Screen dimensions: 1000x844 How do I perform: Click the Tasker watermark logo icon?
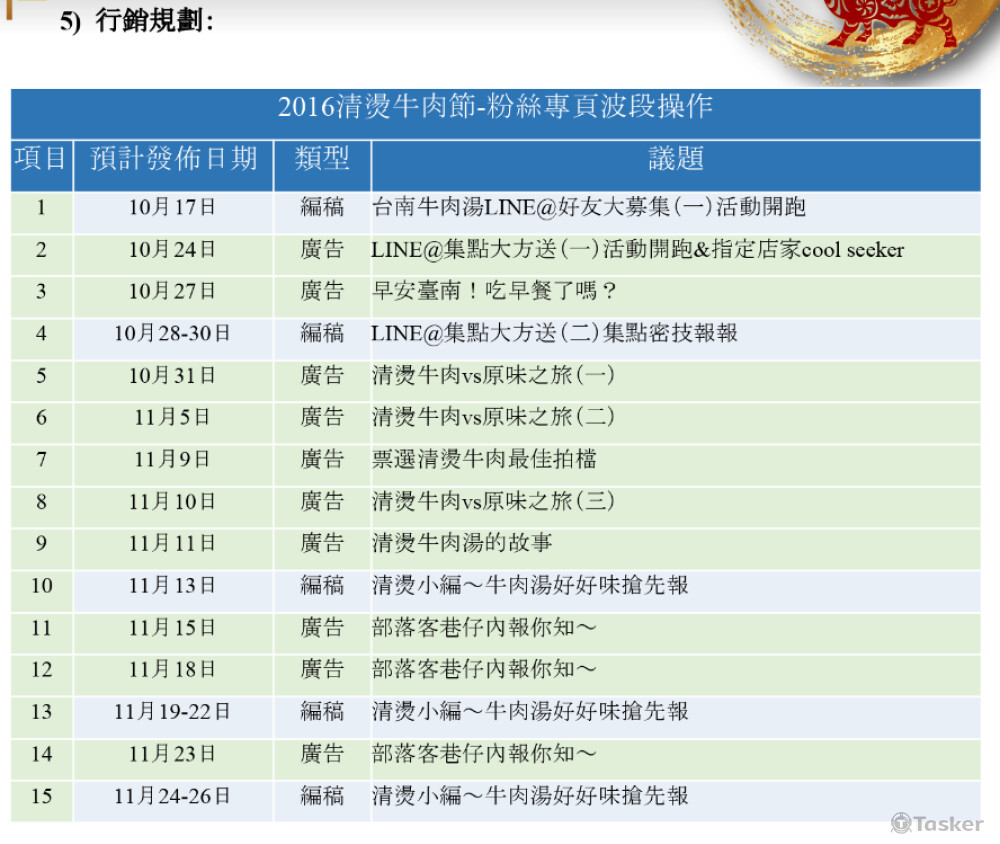click(x=901, y=823)
